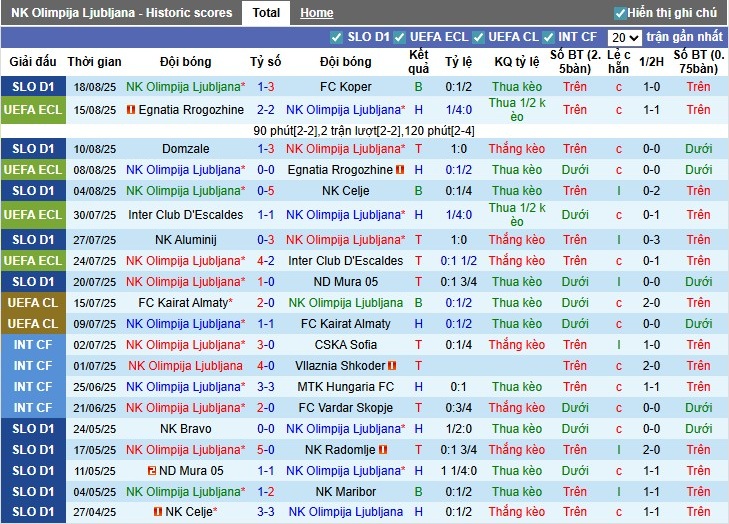Click the Tỷ số column header
Screen dimensions: 729x524
point(265,62)
